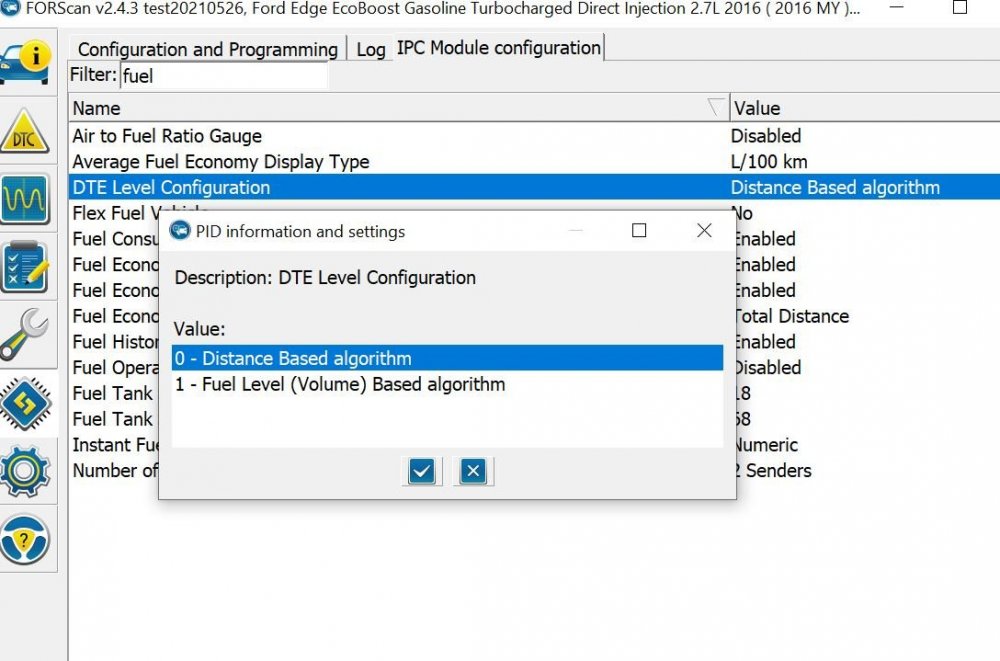Image resolution: width=1000 pixels, height=661 pixels.
Task: Switch to IPC Module configuration tab
Action: [498, 47]
